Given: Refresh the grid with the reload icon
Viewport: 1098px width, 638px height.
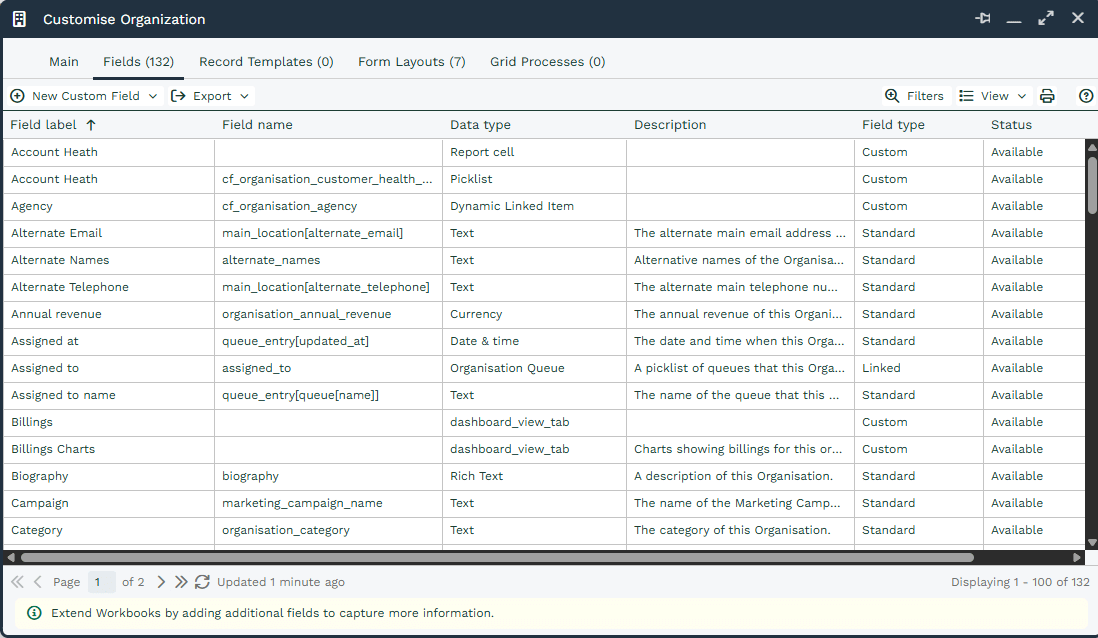Looking at the screenshot, I should point(202,582).
